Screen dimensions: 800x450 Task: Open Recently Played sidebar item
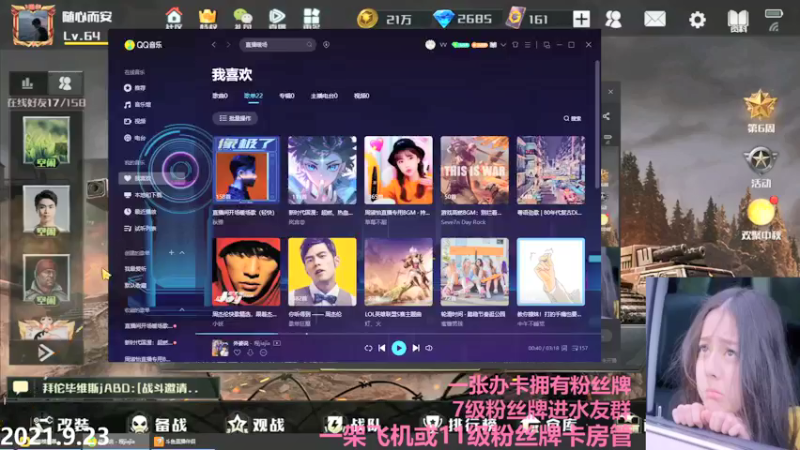coord(140,211)
